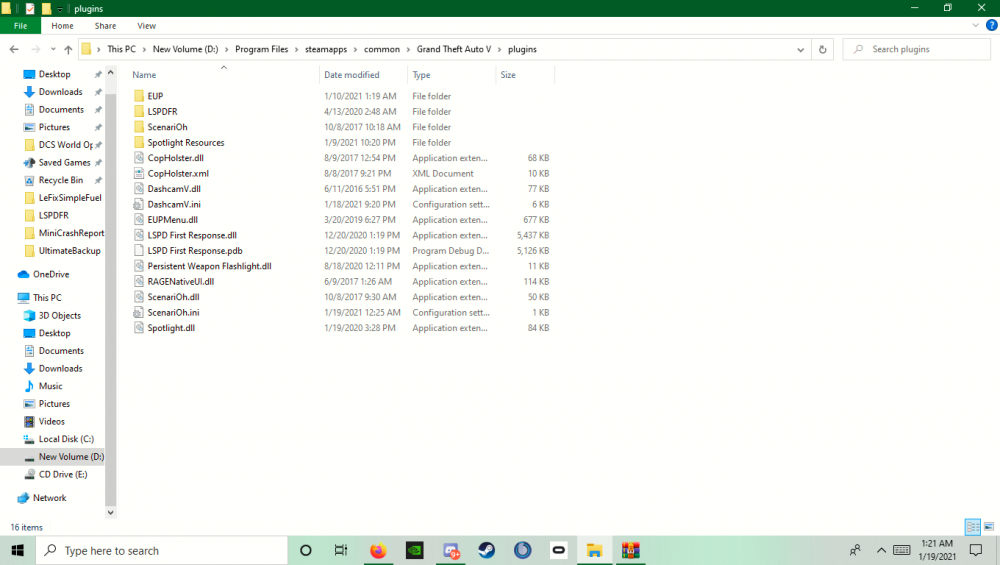Viewport: 1000px width, 565px height.
Task: Select UltimateBackup in Quick access
Action: pos(69,251)
